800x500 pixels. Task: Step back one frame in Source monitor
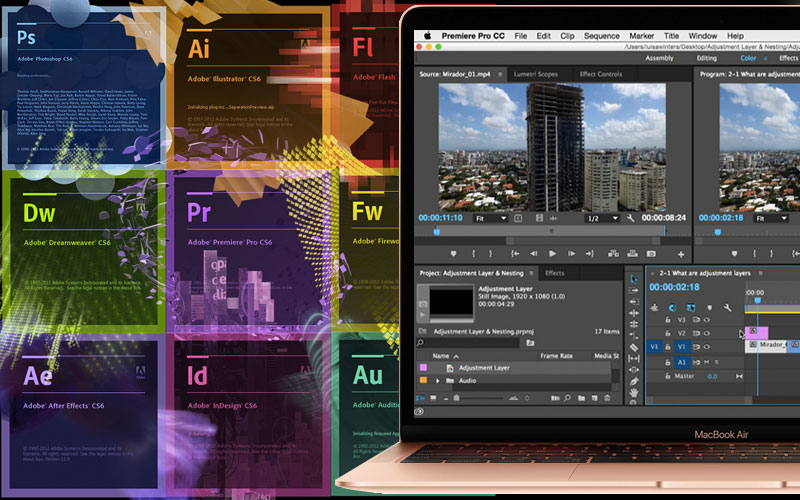point(534,254)
